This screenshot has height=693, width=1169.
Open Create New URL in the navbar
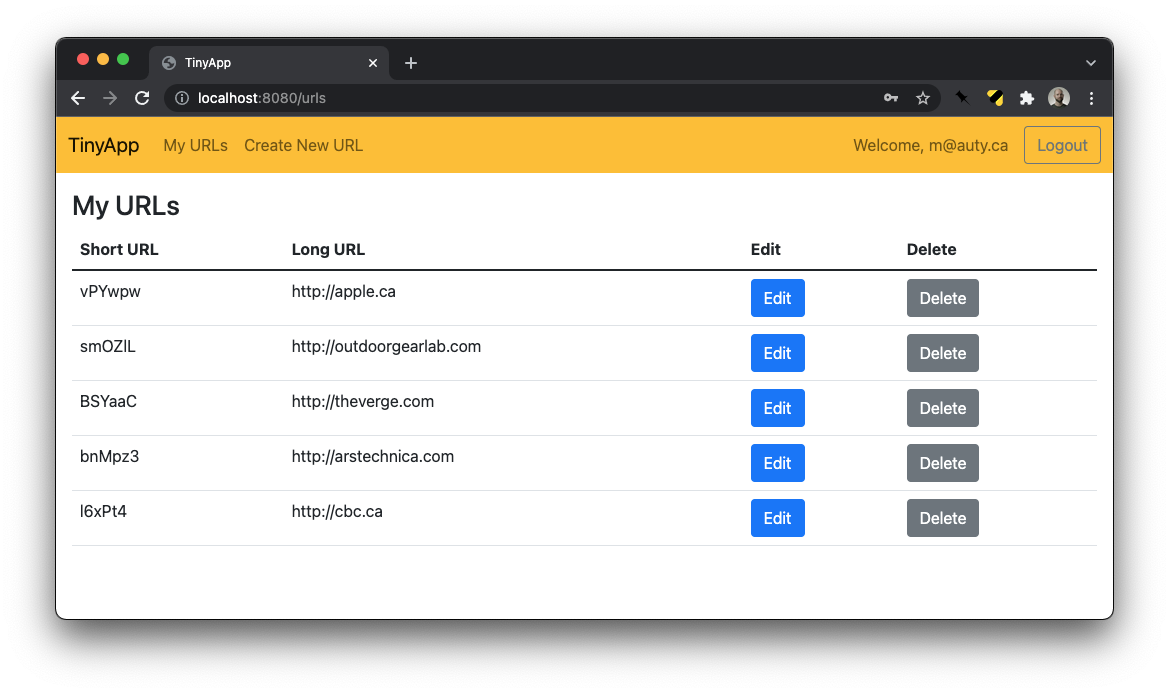[x=303, y=145]
